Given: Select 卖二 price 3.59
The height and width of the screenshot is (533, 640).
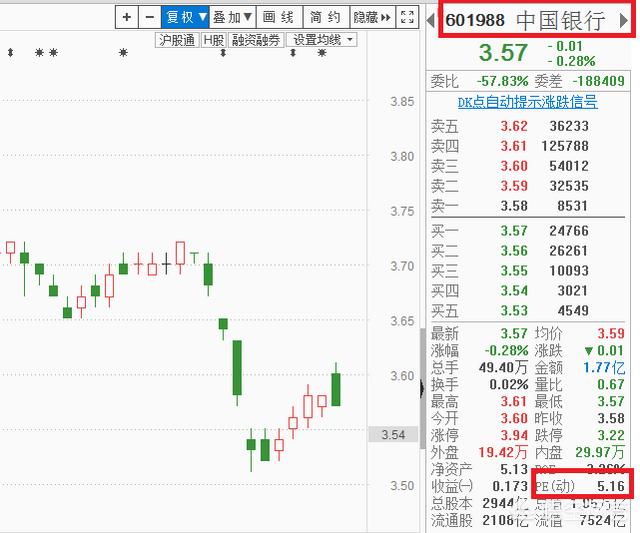Looking at the screenshot, I should [x=514, y=186].
